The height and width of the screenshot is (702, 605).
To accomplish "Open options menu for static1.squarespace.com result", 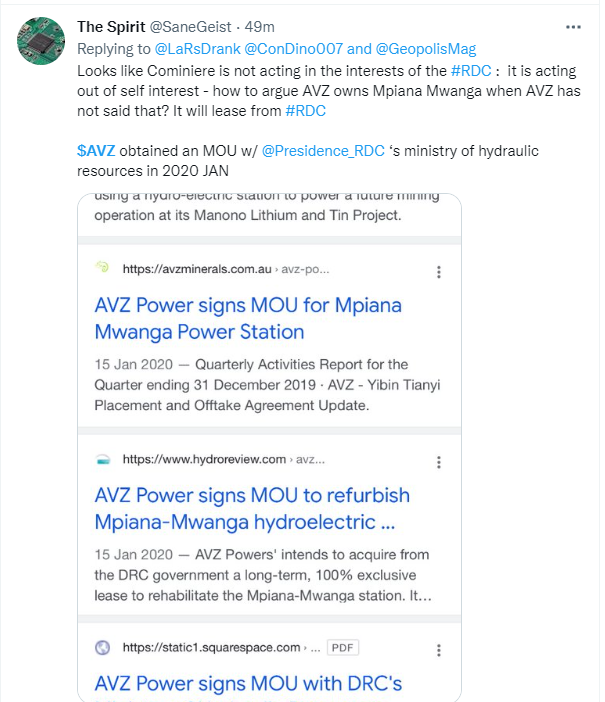I will 438,650.
